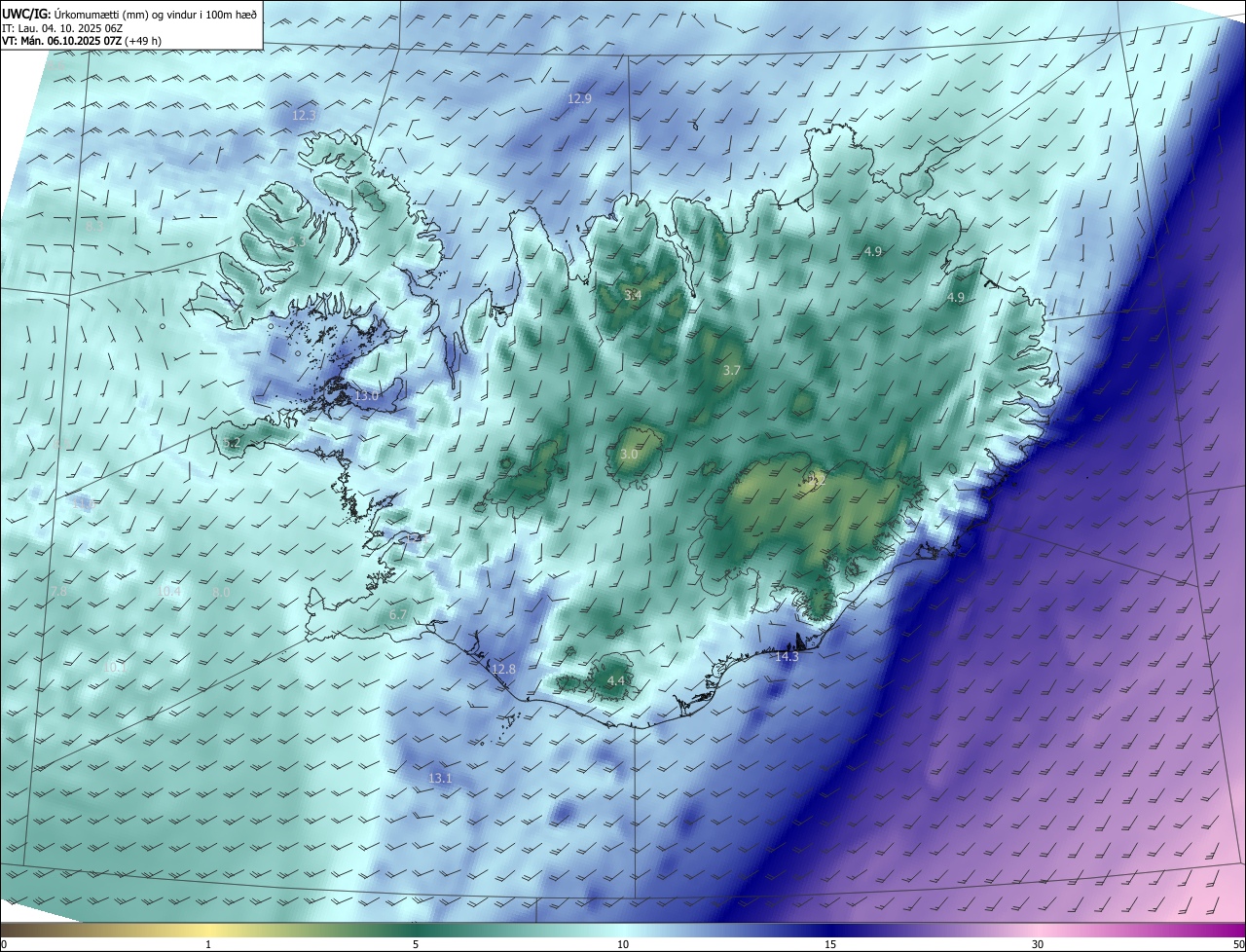1246x952 pixels.
Task: Click the 6.7 value label on the map
Action: 397,615
